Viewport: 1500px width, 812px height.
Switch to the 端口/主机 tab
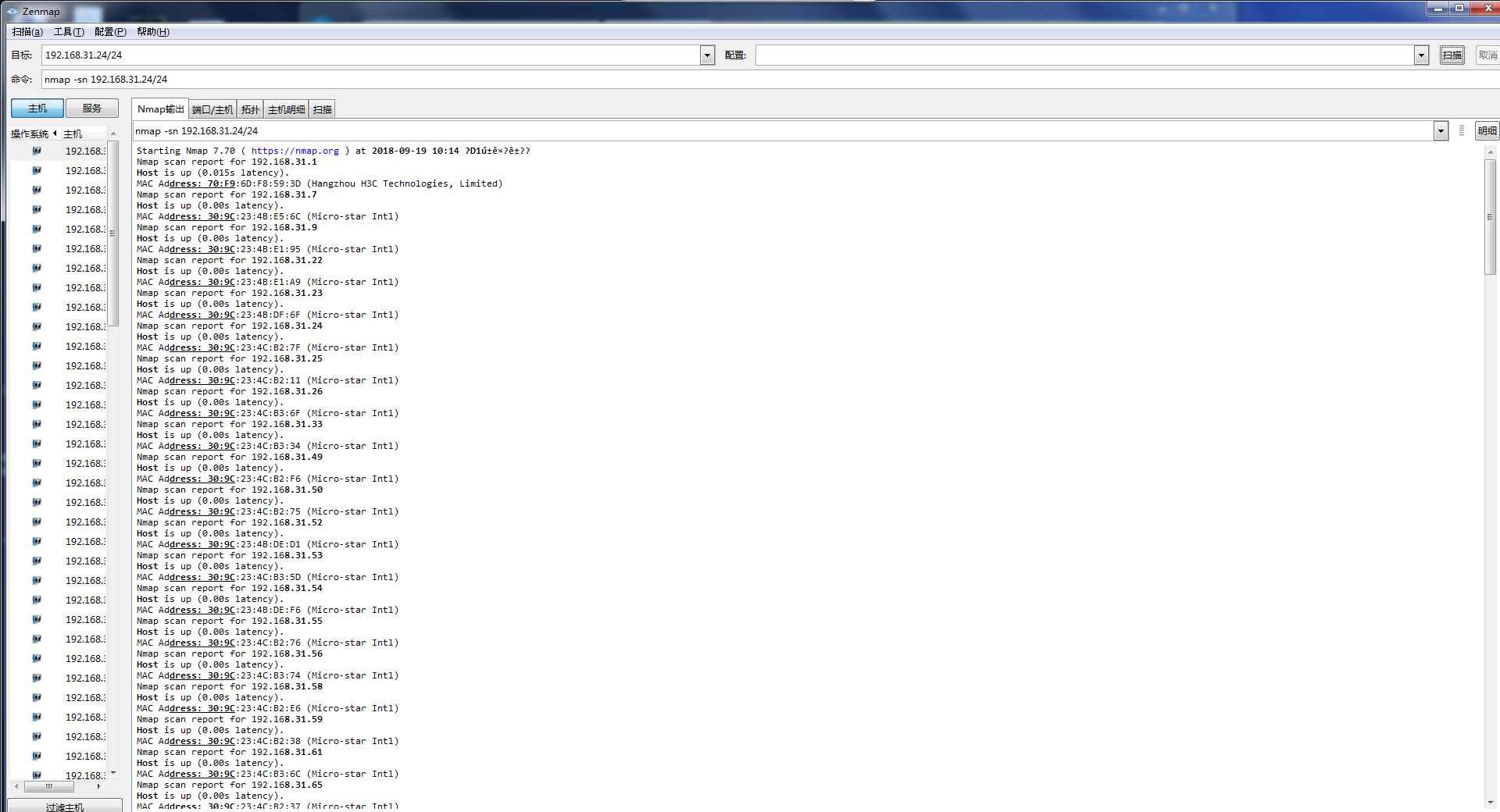[x=212, y=110]
